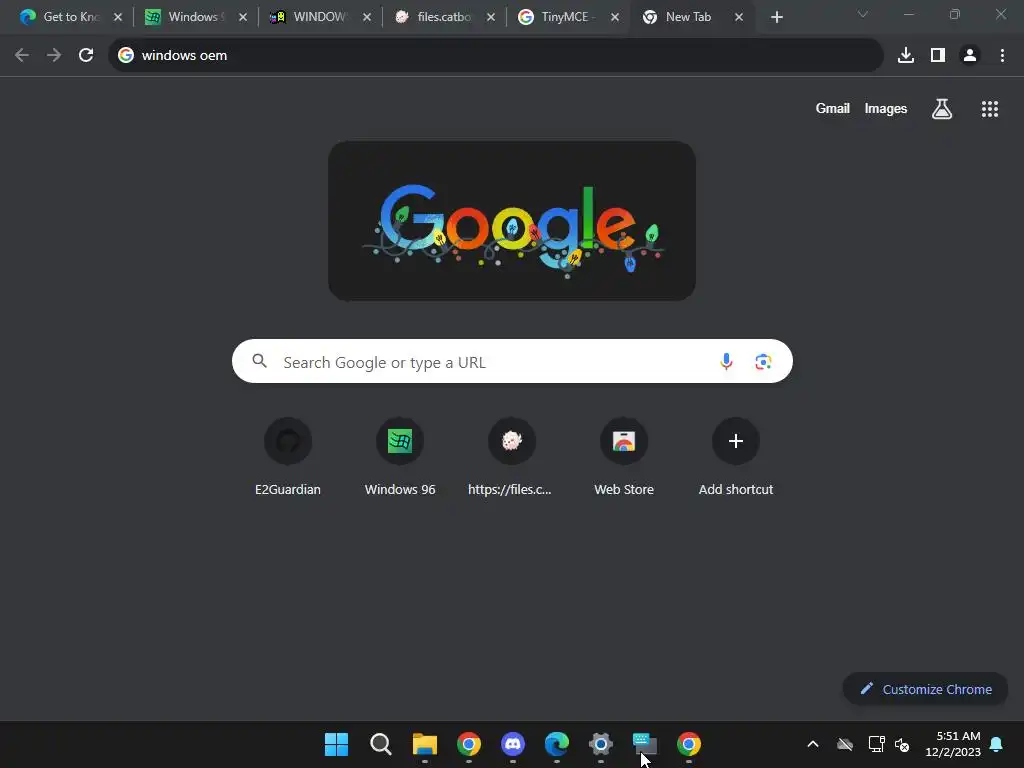1024x768 pixels.
Task: Close the New Tab tab
Action: [739, 17]
